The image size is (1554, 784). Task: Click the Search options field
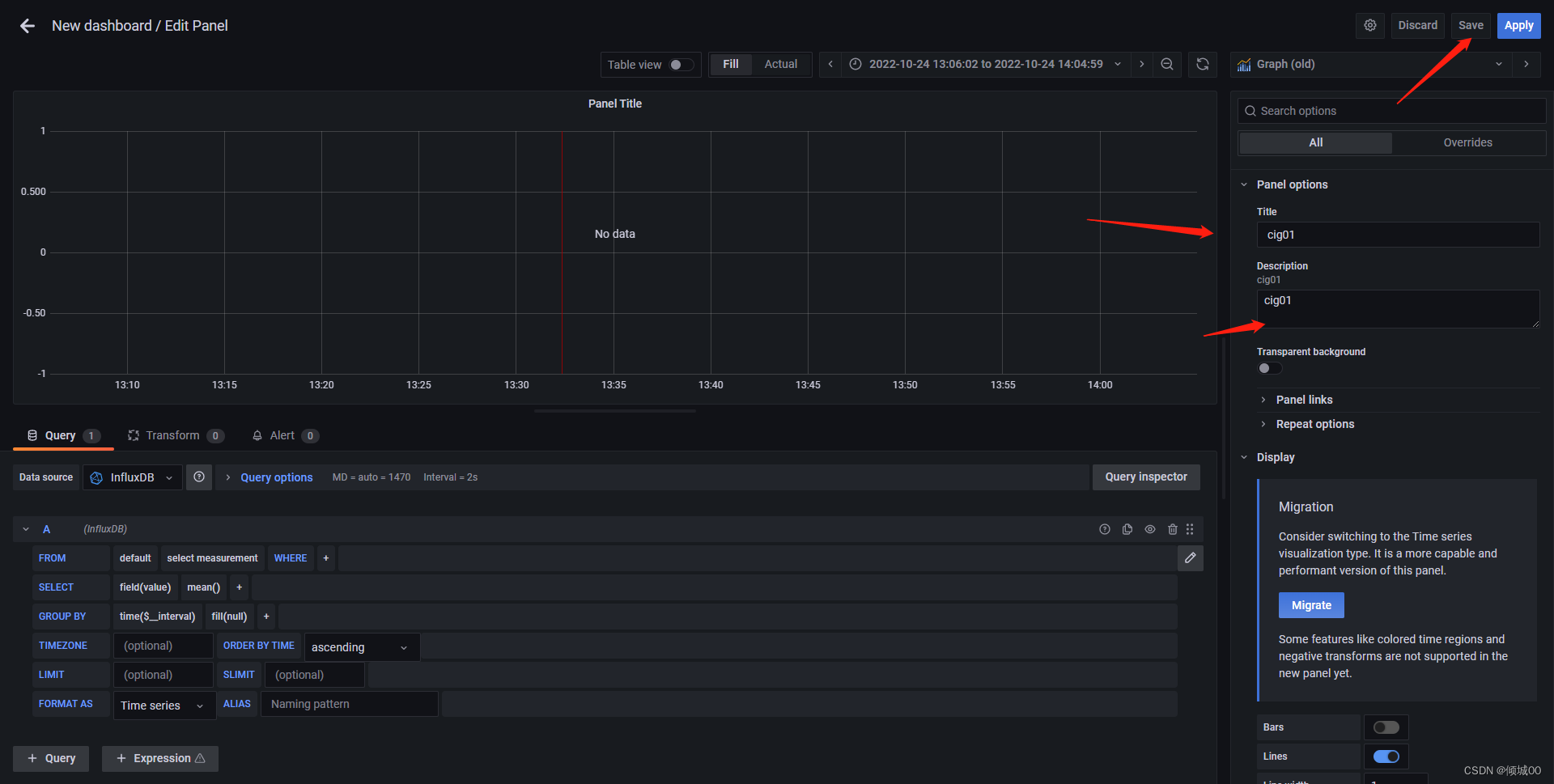(1391, 111)
